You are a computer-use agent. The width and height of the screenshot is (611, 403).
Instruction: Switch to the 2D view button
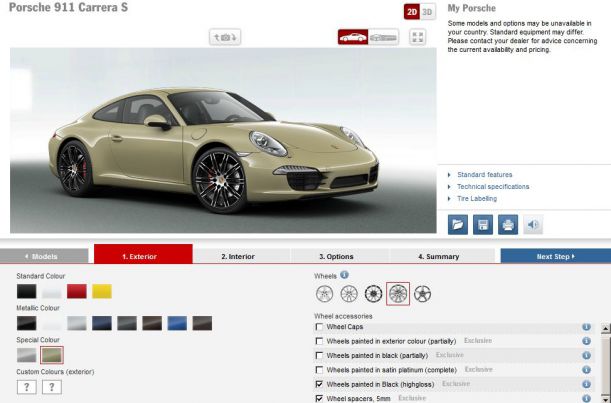click(412, 12)
